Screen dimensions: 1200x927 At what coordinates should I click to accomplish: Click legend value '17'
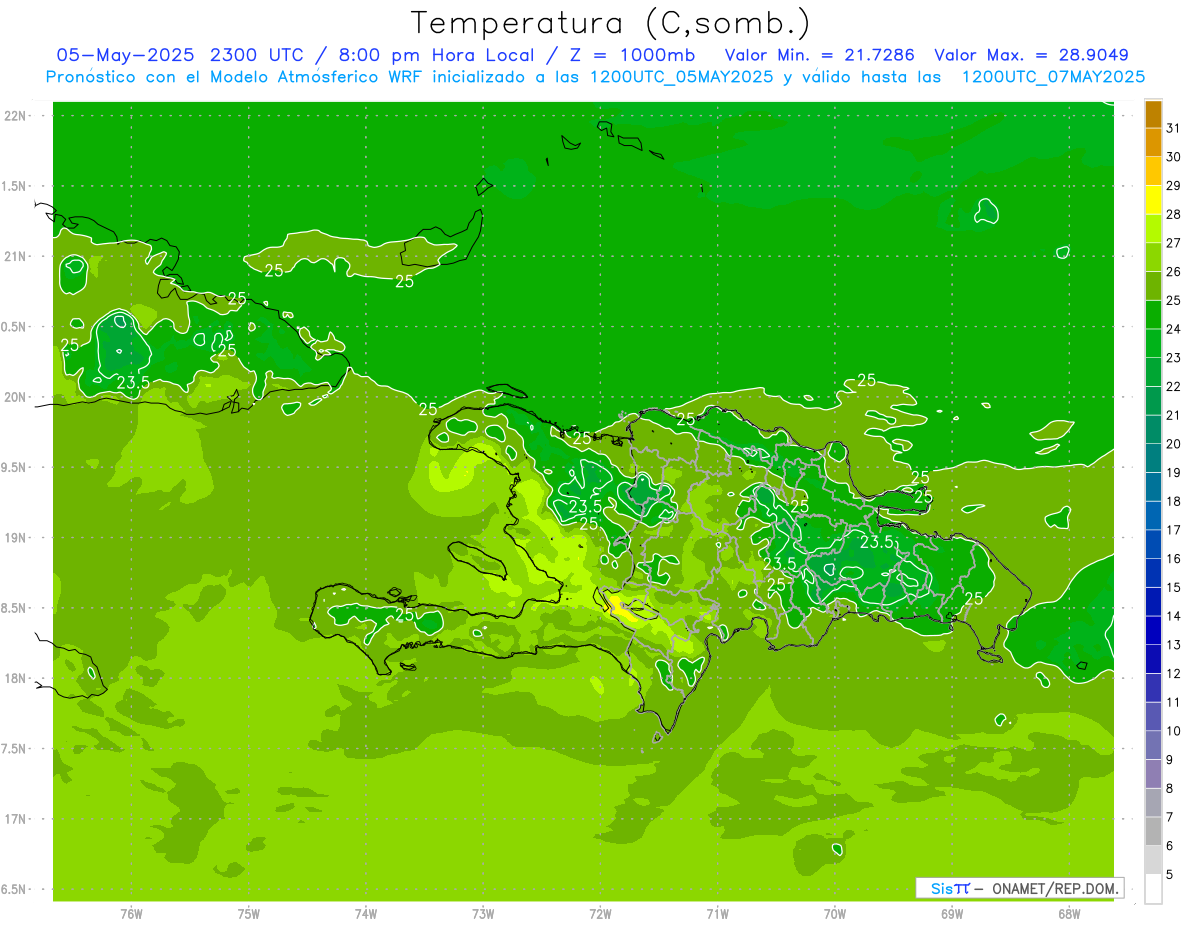click(x=1174, y=530)
